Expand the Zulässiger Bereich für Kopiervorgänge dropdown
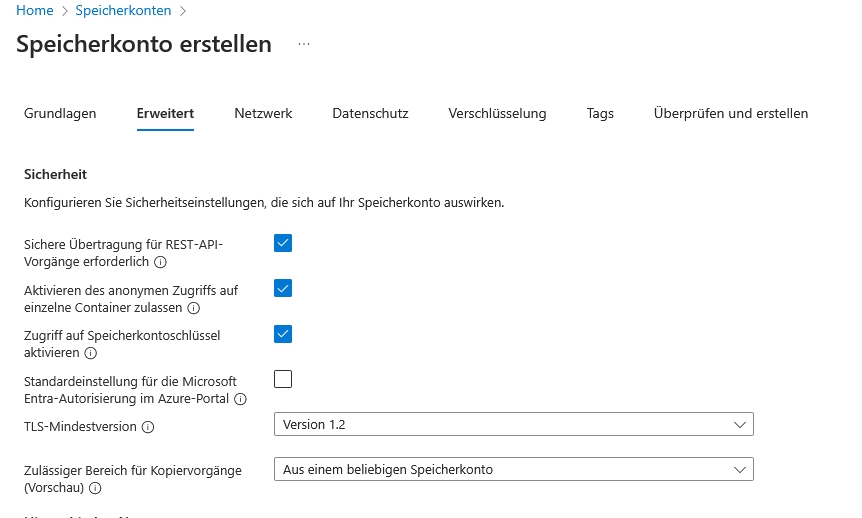 point(513,470)
